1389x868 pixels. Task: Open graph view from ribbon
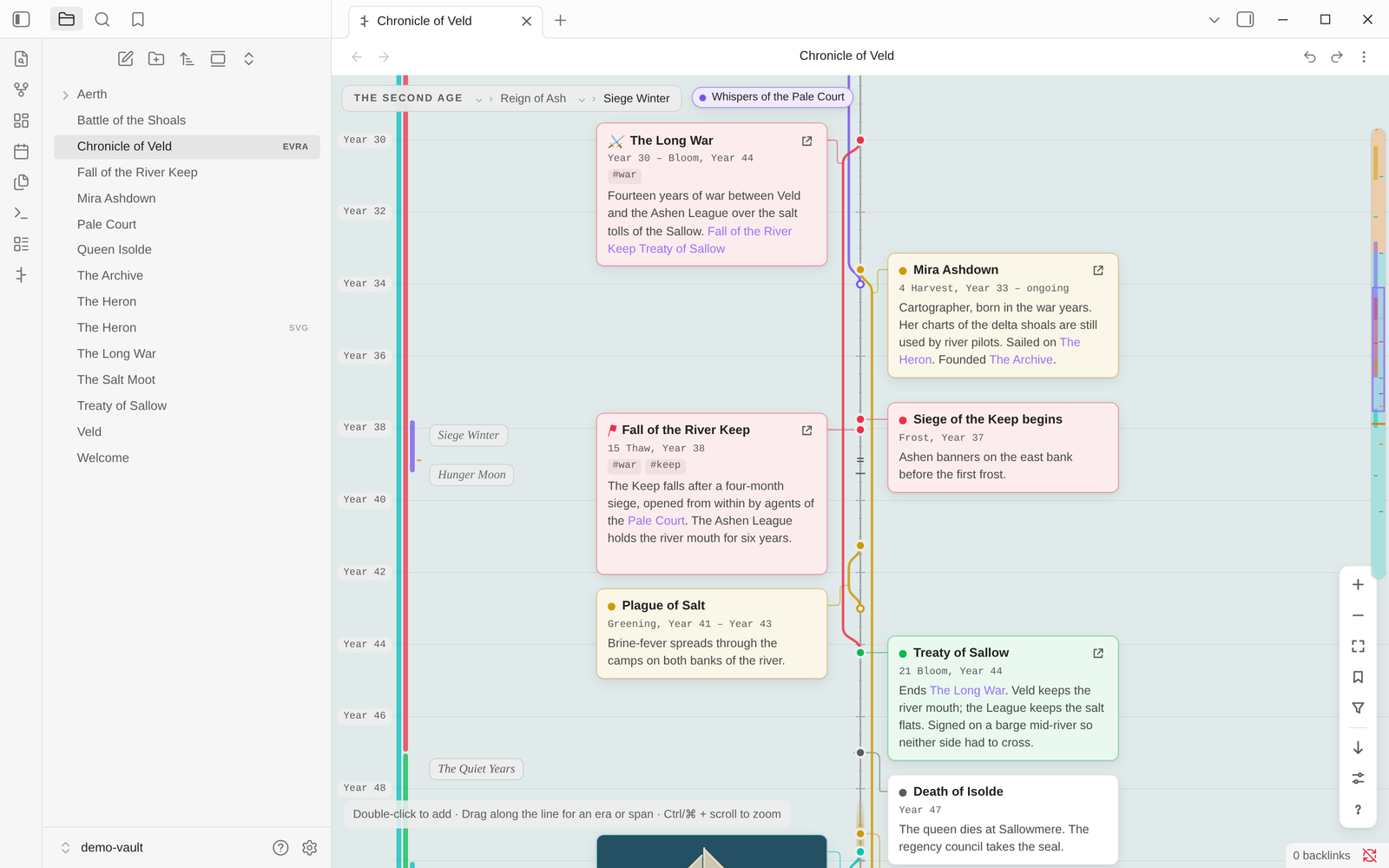click(22, 89)
